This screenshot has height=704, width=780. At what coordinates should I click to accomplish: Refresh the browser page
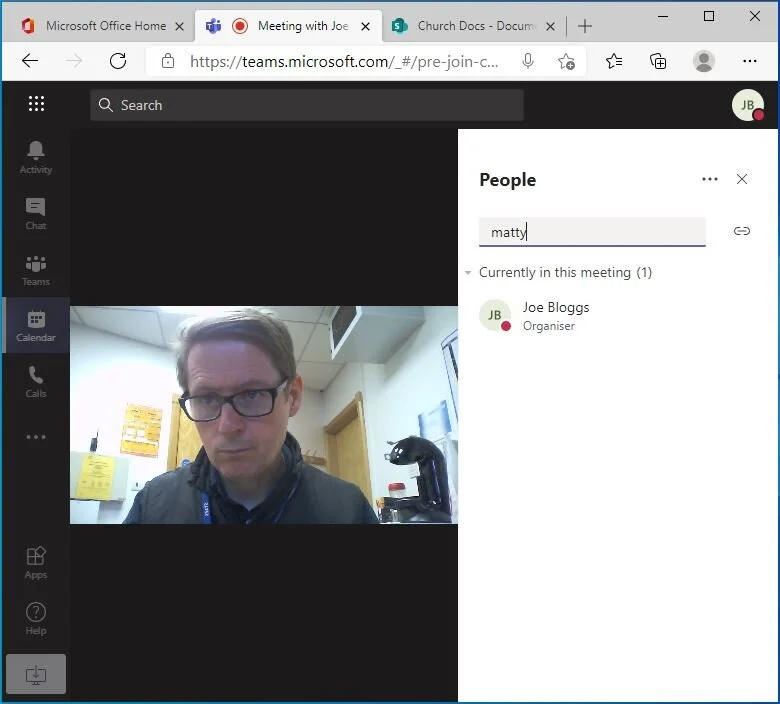[x=118, y=61]
